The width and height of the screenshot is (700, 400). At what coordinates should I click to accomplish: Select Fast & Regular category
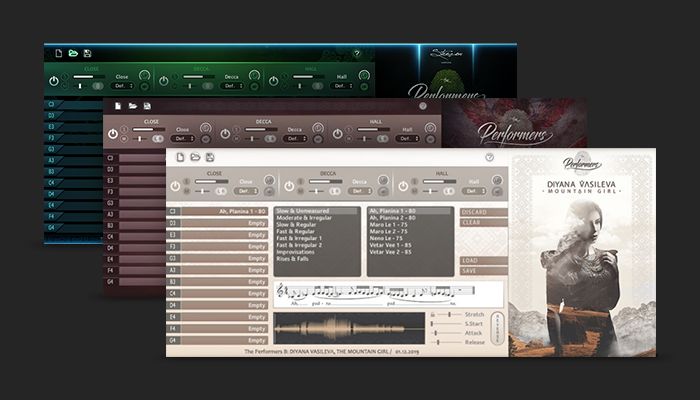tap(296, 232)
